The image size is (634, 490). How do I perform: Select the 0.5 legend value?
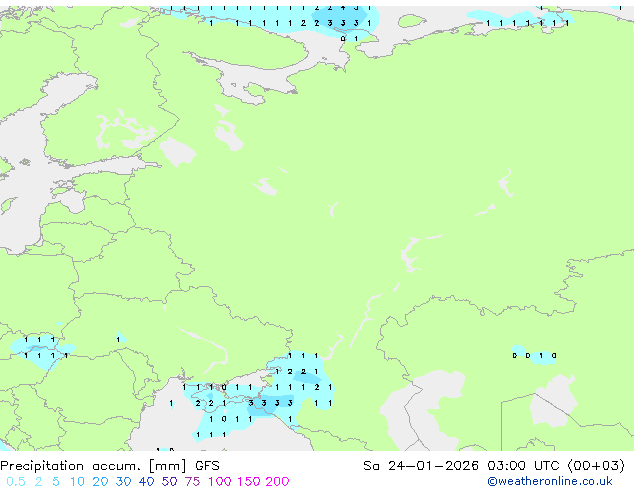coord(16,482)
